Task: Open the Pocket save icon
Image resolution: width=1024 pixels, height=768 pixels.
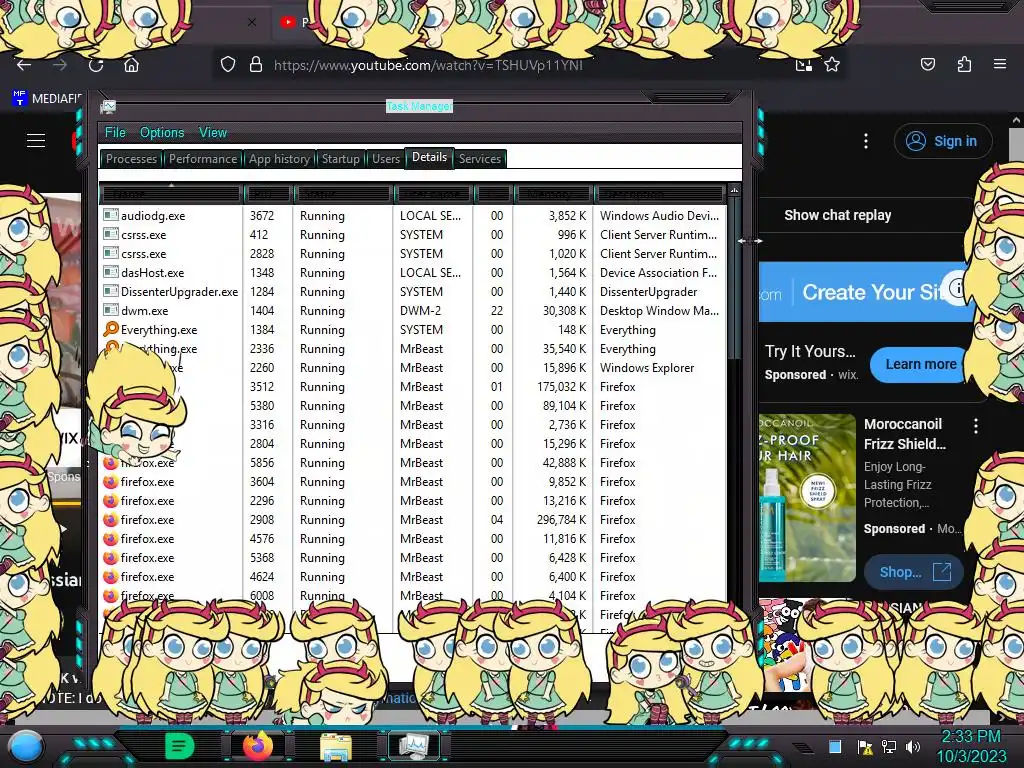Action: (927, 64)
